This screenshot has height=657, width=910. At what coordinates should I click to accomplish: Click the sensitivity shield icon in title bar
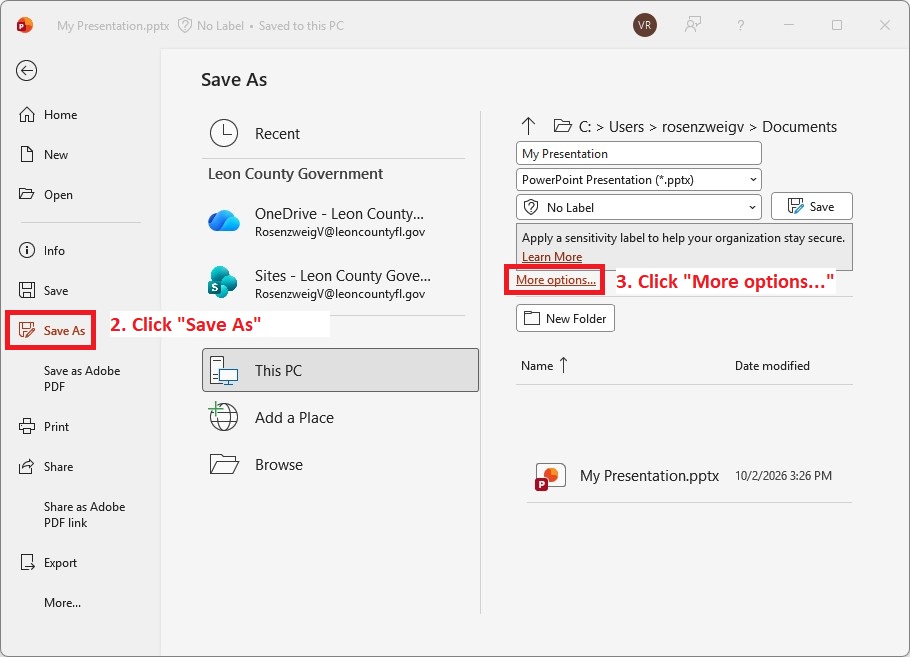click(185, 26)
